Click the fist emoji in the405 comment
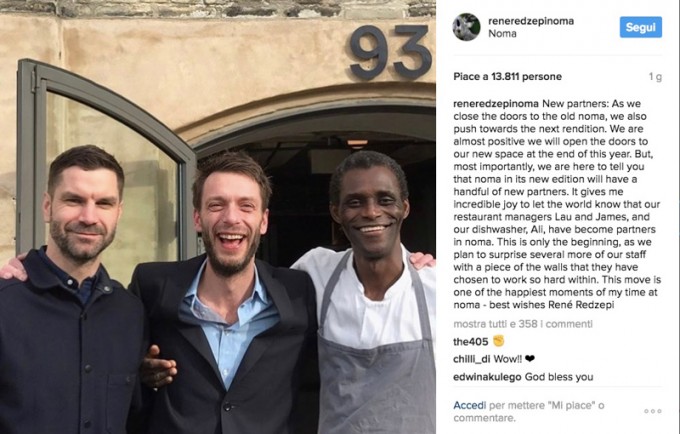 click(x=499, y=341)
